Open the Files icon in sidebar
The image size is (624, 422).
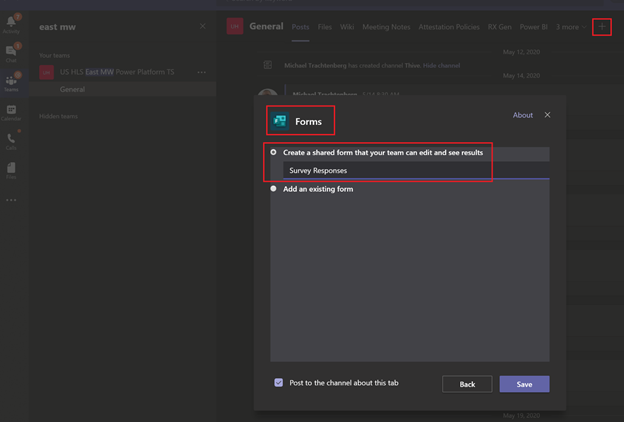click(11, 170)
